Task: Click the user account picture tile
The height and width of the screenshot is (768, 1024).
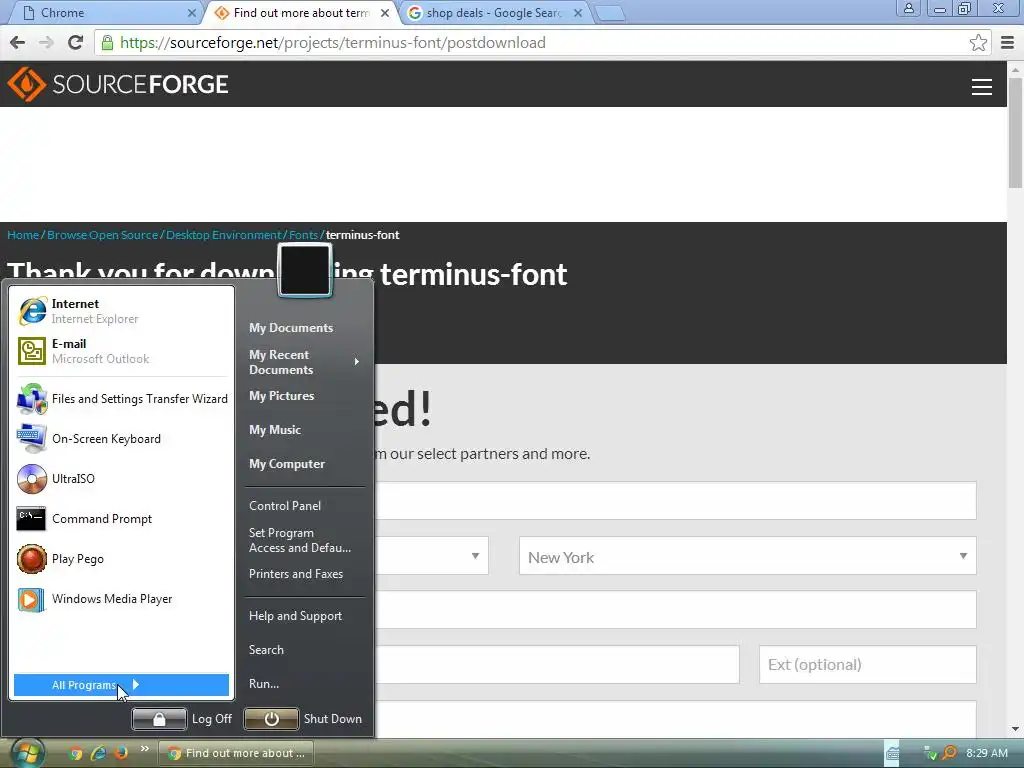Action: pos(305,270)
